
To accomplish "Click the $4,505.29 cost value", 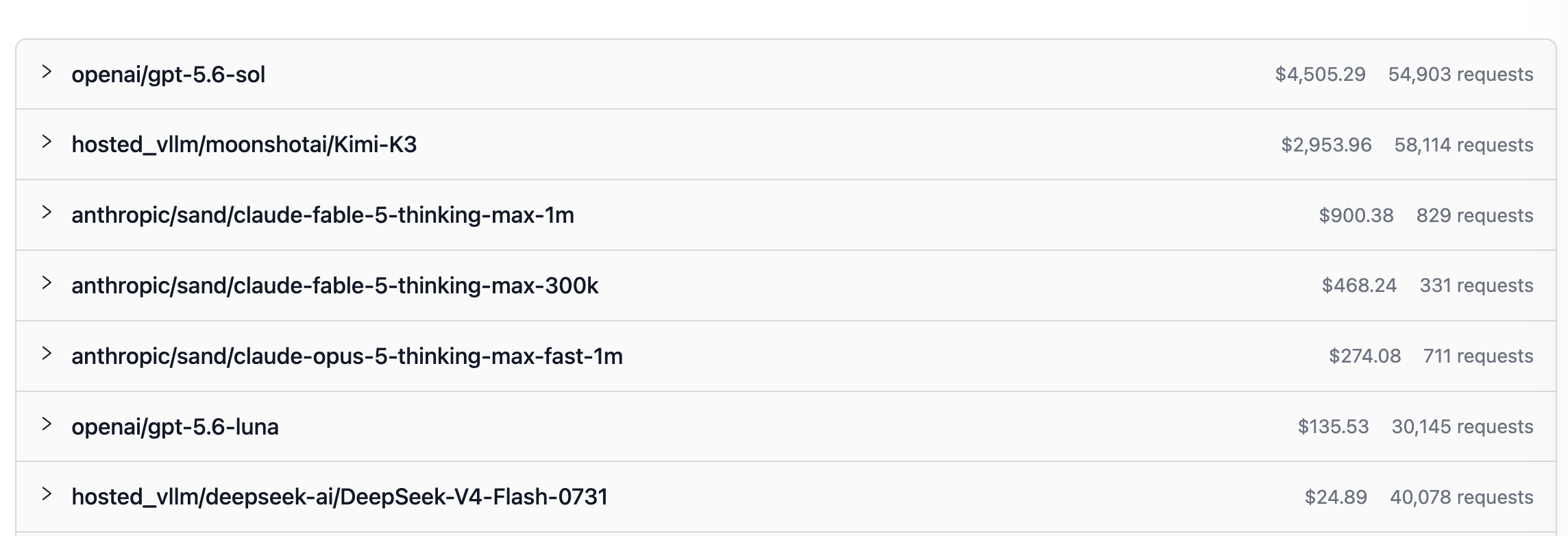I will pos(1321,74).
